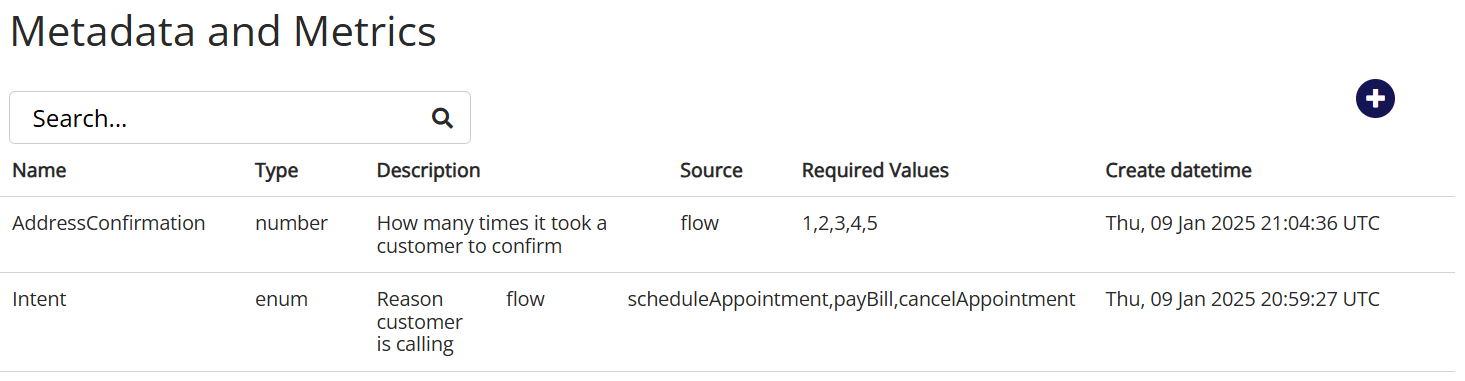Click the Description column header
This screenshot has height=381, width=1465.
click(x=428, y=170)
